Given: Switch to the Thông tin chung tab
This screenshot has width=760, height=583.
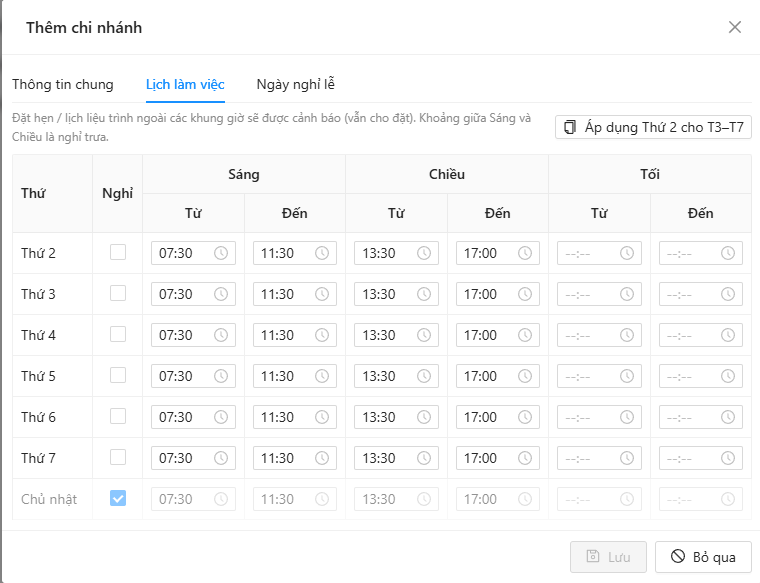Looking at the screenshot, I should pyautogui.click(x=63, y=84).
